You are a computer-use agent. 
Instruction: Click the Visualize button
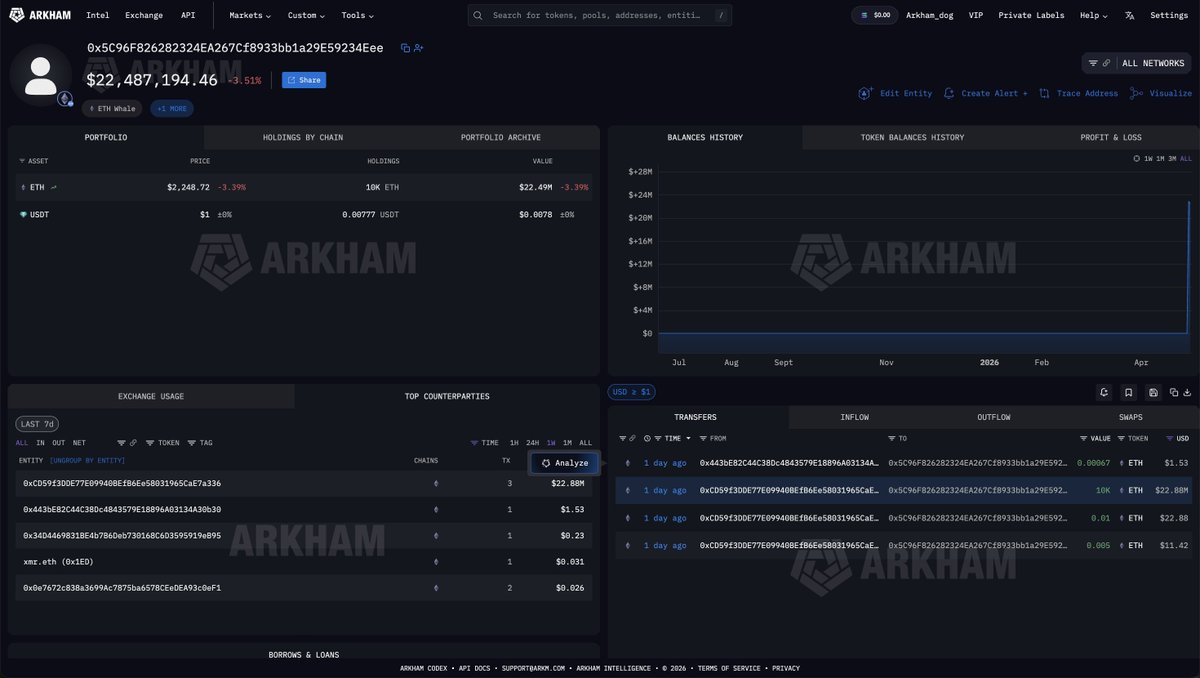tap(1161, 93)
